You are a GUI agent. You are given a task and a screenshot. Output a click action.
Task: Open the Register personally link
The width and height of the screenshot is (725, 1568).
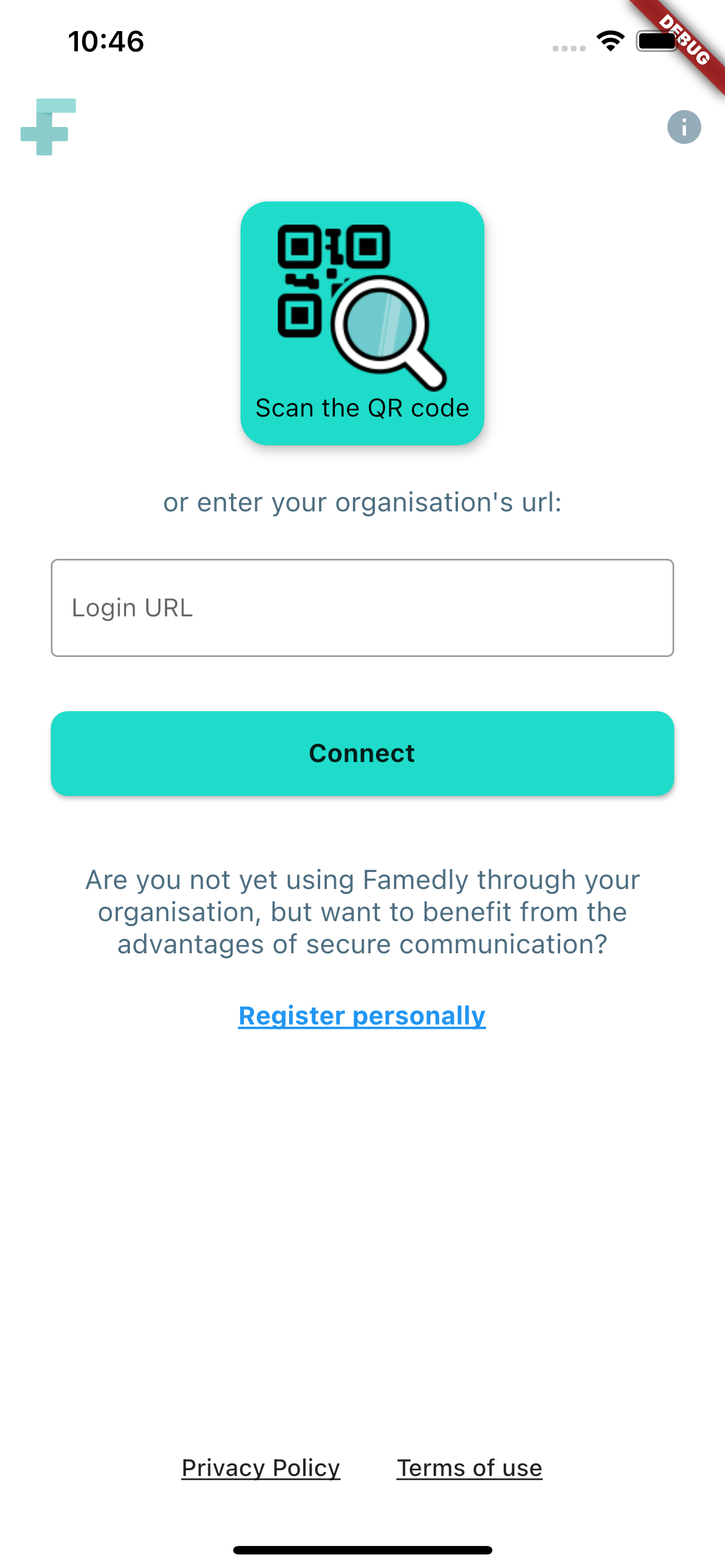pos(362,1015)
